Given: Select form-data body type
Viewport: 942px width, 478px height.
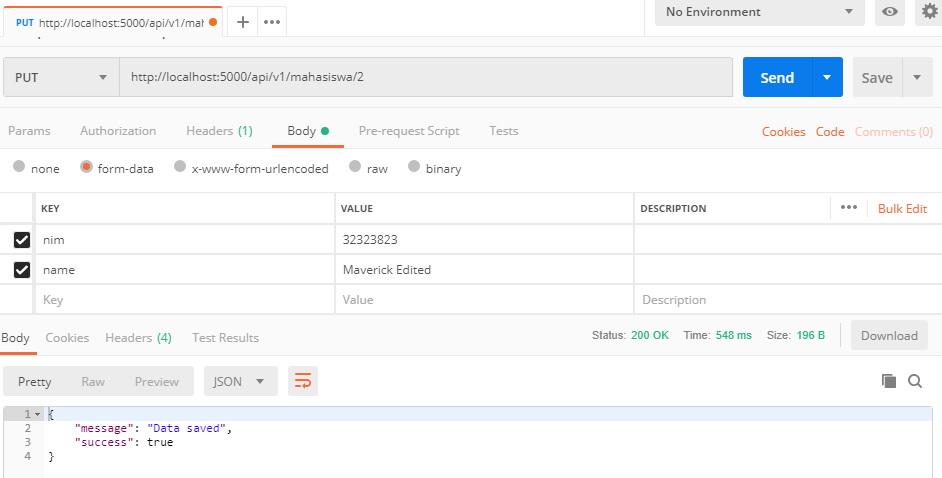Looking at the screenshot, I should coord(87,166).
